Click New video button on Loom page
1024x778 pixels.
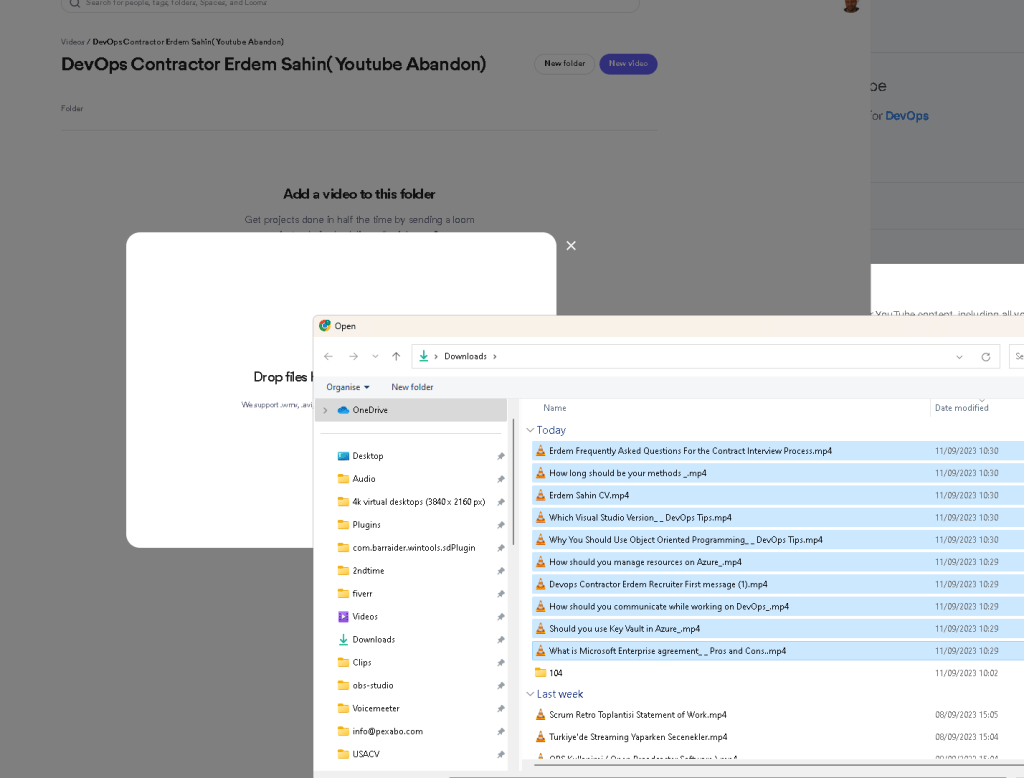628,64
